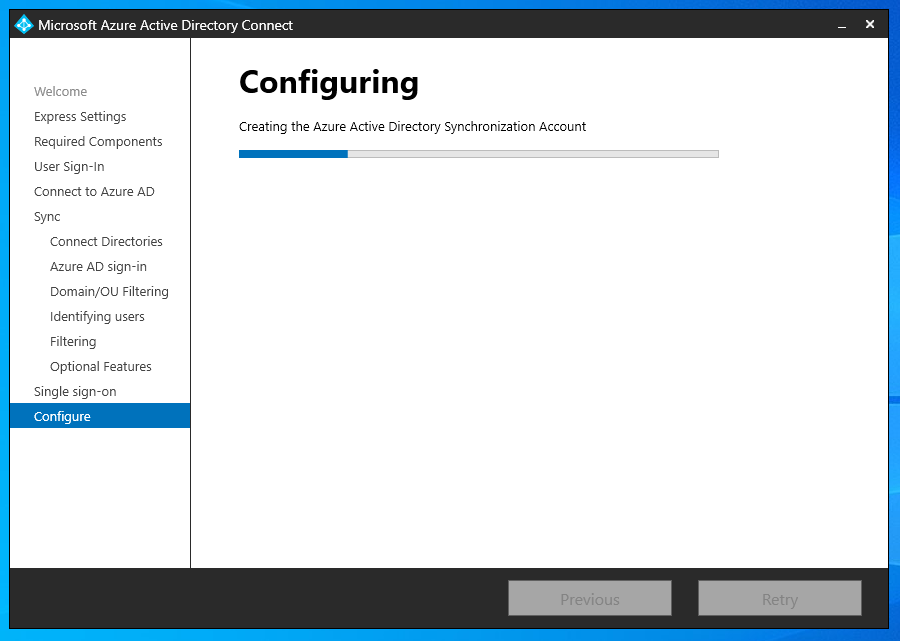
Task: Open Optional Features sub-step
Action: 100,367
